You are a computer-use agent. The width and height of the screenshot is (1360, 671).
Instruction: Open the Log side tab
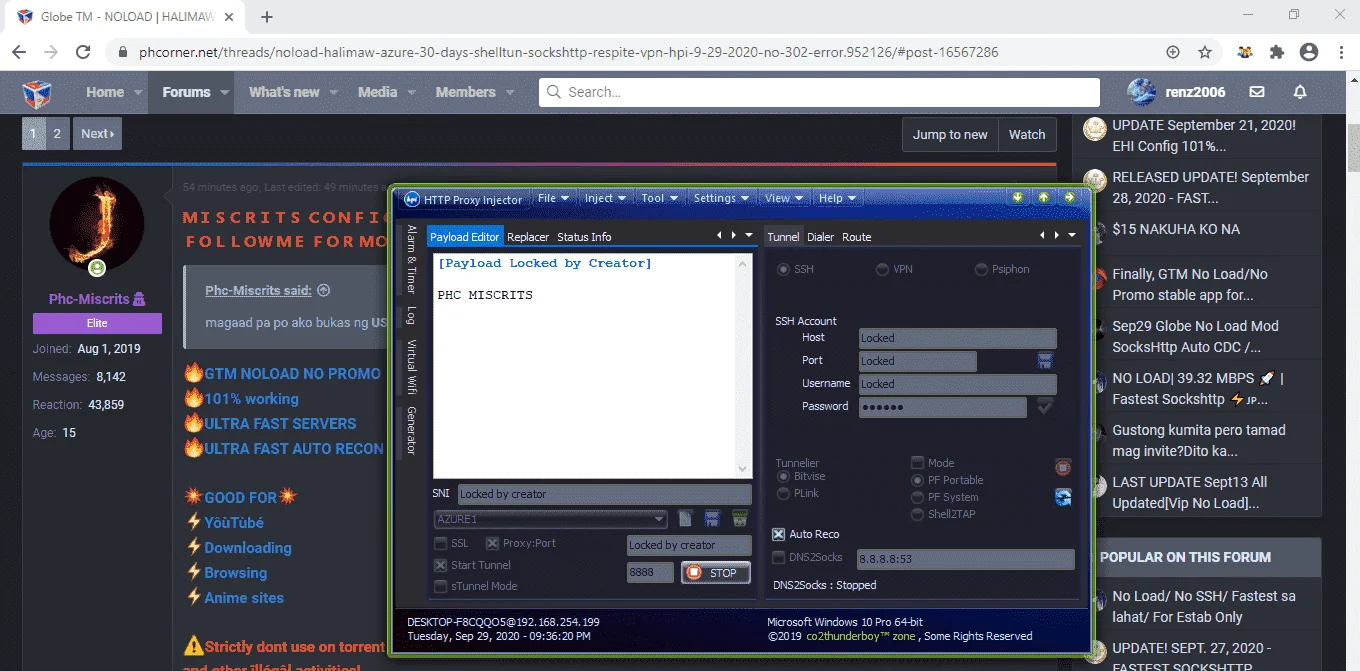click(x=410, y=316)
